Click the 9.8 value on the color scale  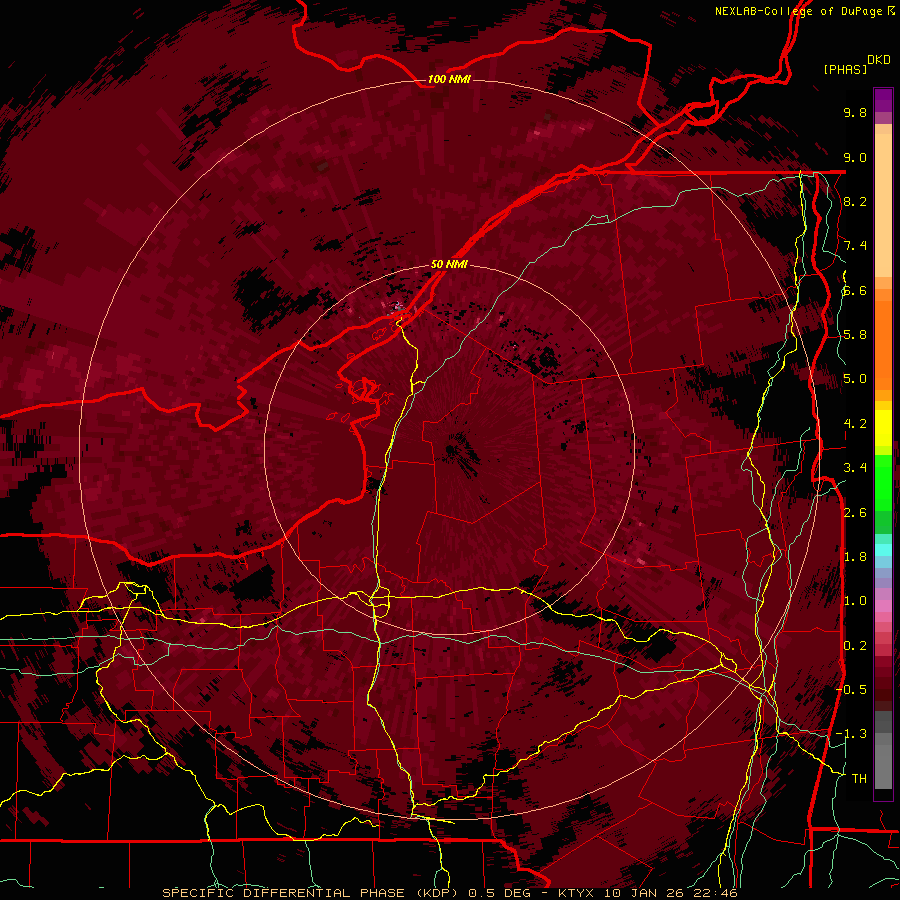pos(855,112)
